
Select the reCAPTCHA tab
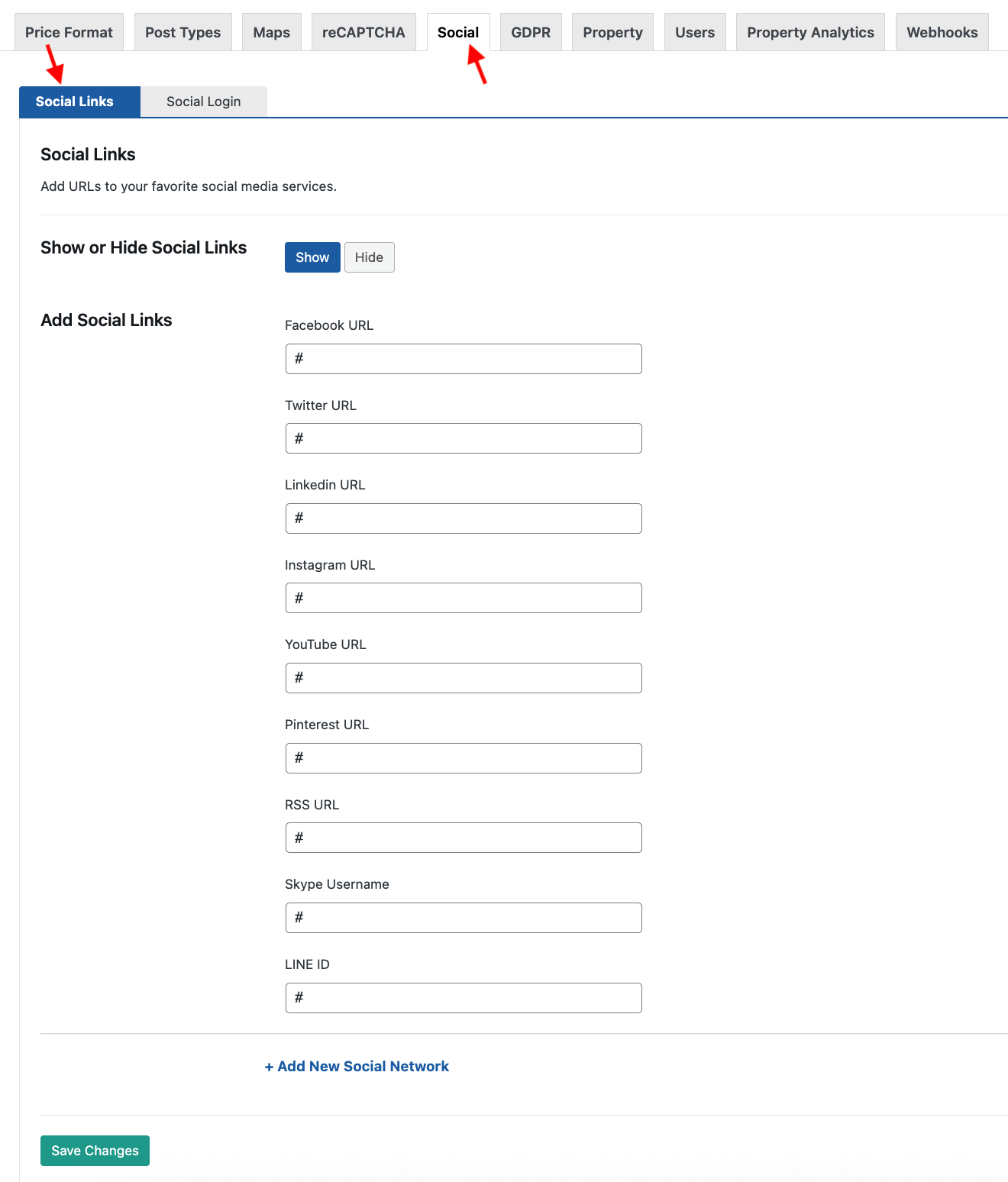coord(363,32)
